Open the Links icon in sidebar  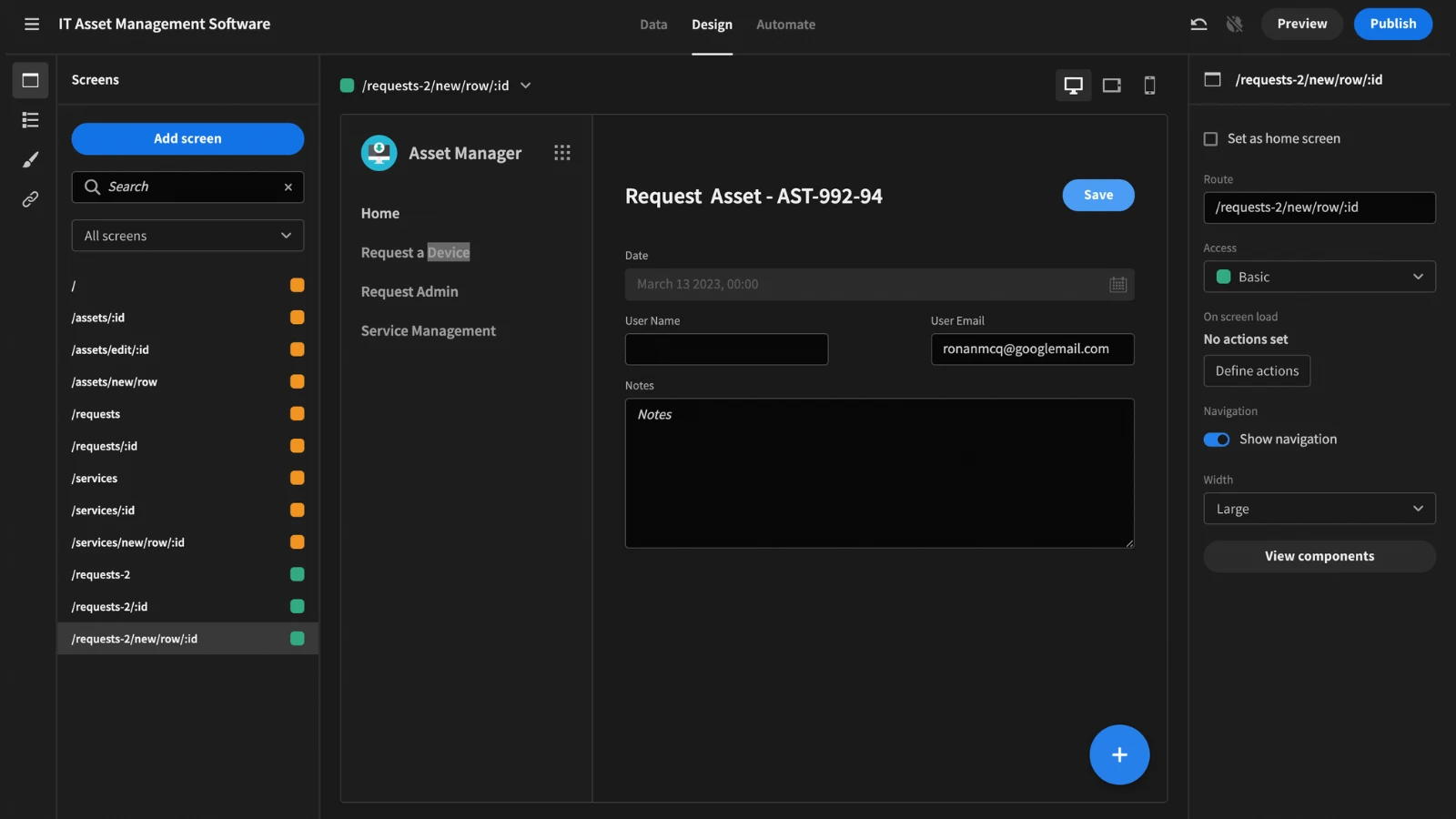pyautogui.click(x=30, y=199)
